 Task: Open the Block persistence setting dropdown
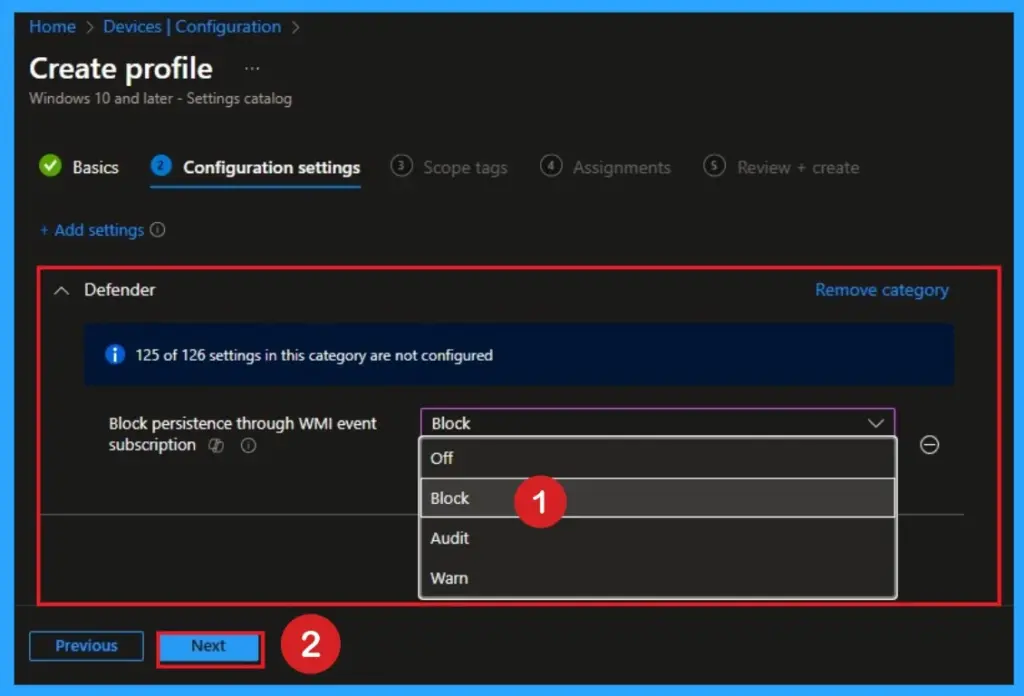tap(877, 423)
